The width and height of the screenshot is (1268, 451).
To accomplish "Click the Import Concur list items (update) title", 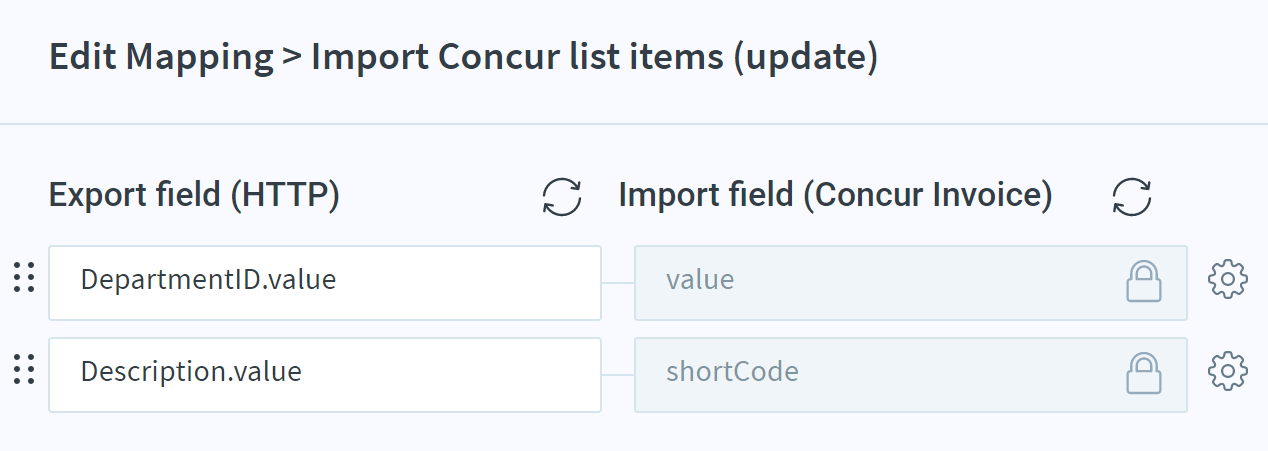I will [x=595, y=58].
